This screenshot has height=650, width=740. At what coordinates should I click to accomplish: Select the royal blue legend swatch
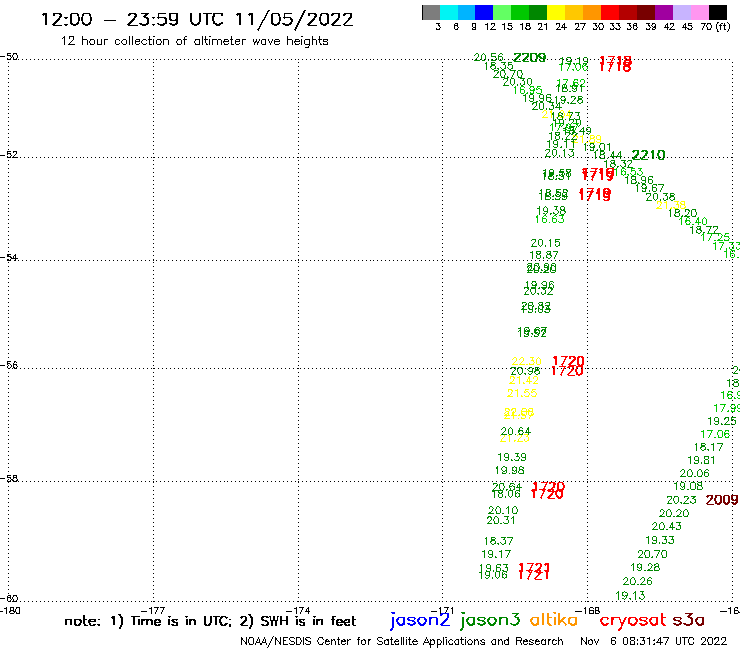(484, 12)
